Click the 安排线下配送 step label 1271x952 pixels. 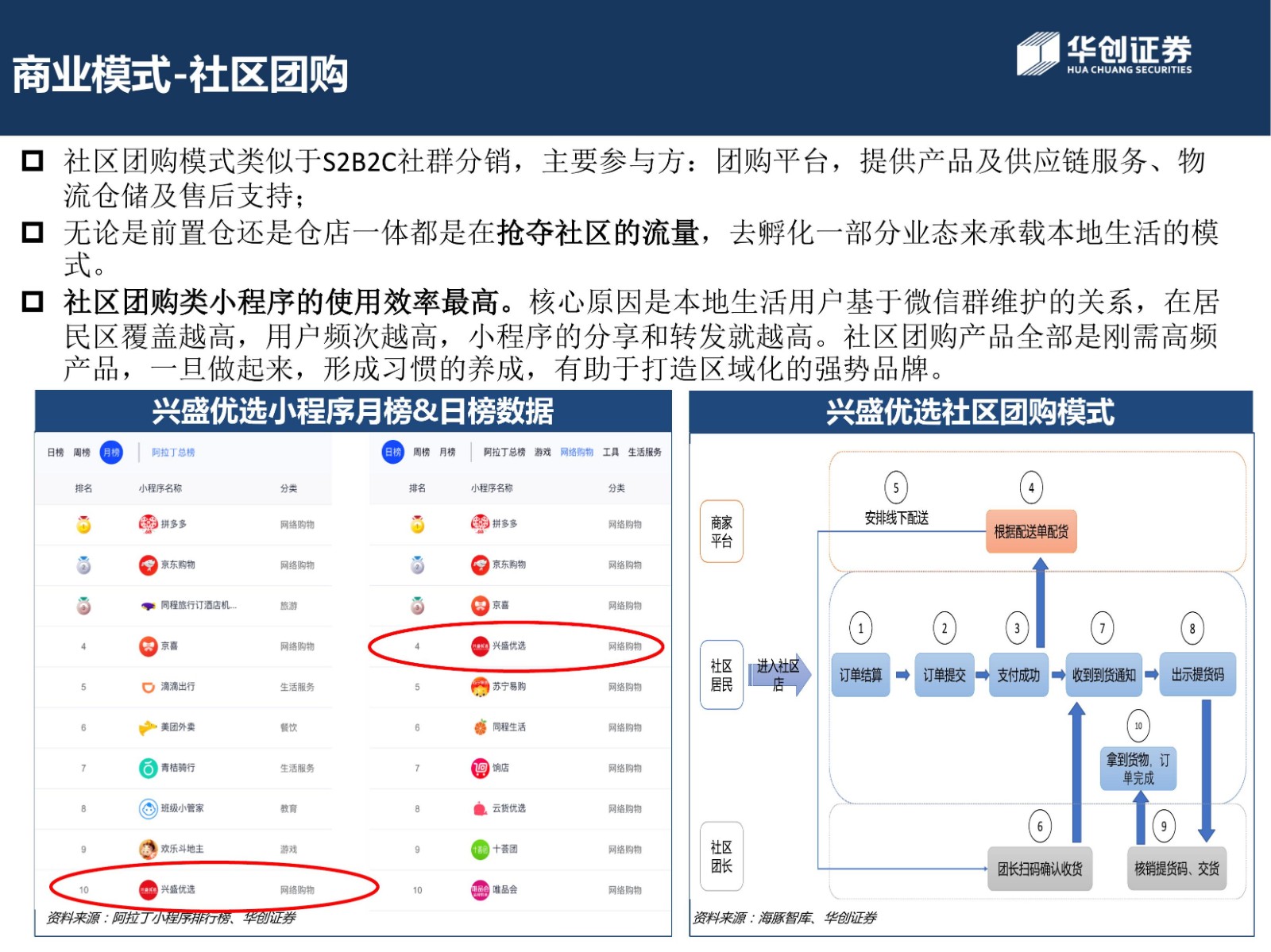point(897,518)
